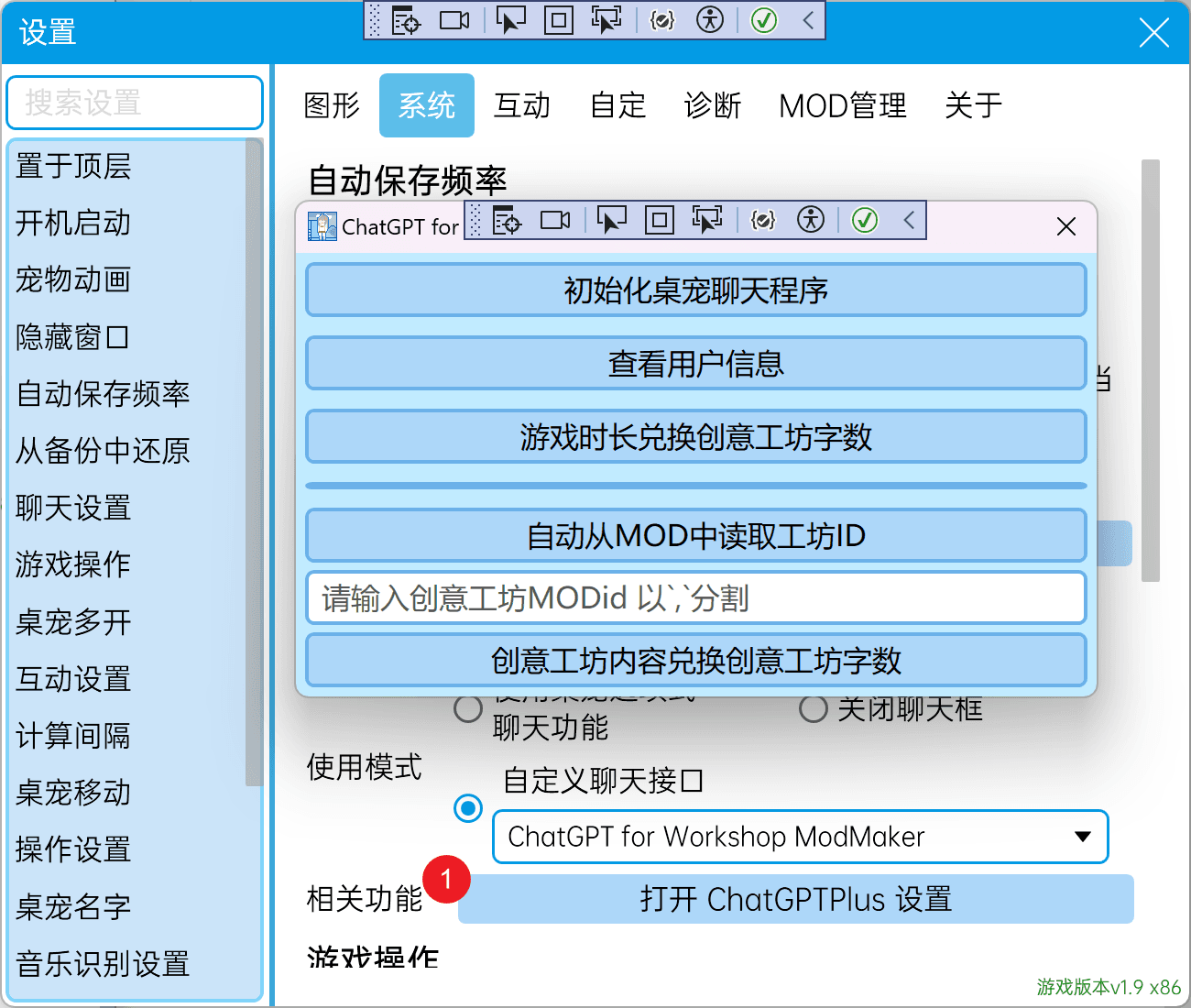
Task: Click the 自动从MOD中读取工坊ID button
Action: click(696, 536)
